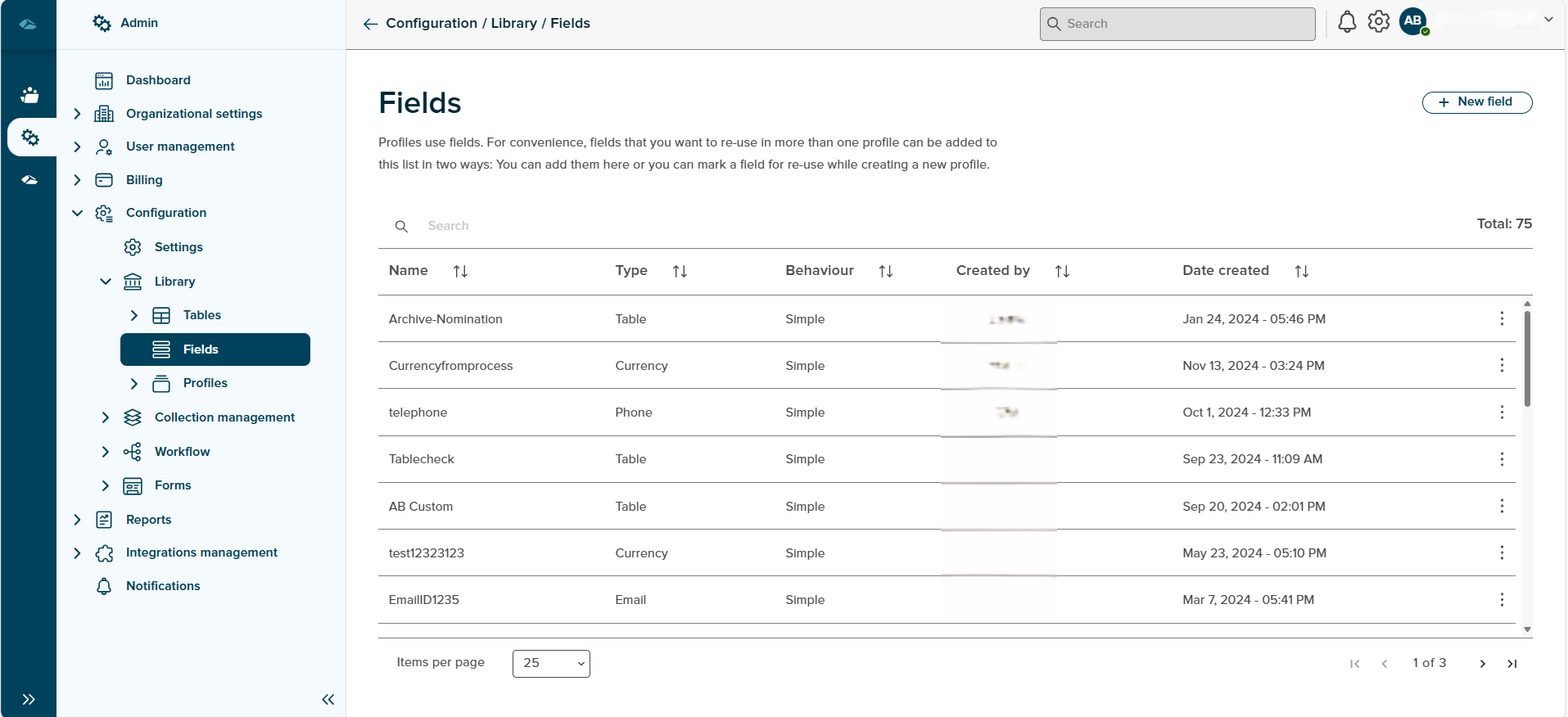Collapse the Configuration section
The image size is (1568, 717).
(x=77, y=213)
